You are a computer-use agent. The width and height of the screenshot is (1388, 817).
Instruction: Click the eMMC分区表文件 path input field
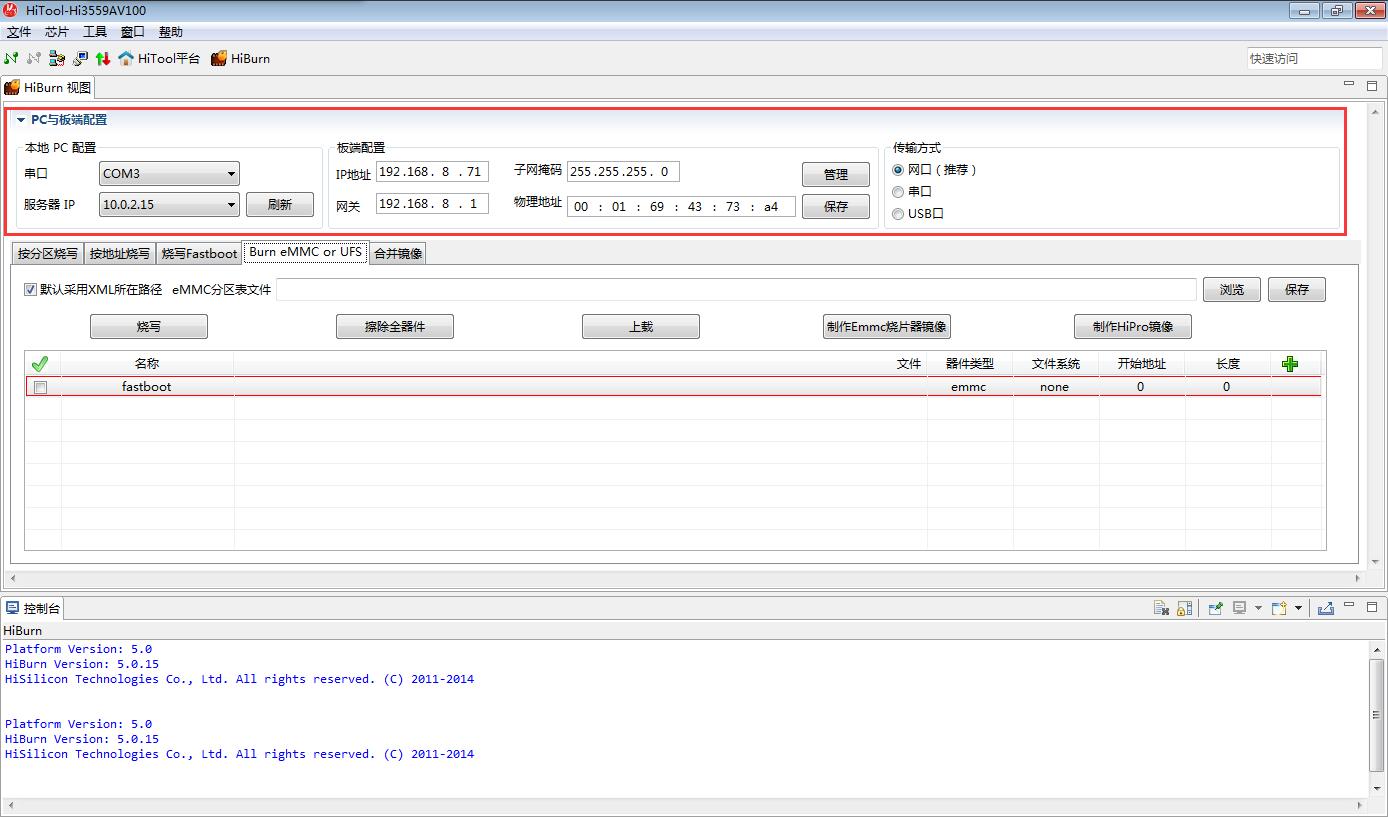point(735,290)
